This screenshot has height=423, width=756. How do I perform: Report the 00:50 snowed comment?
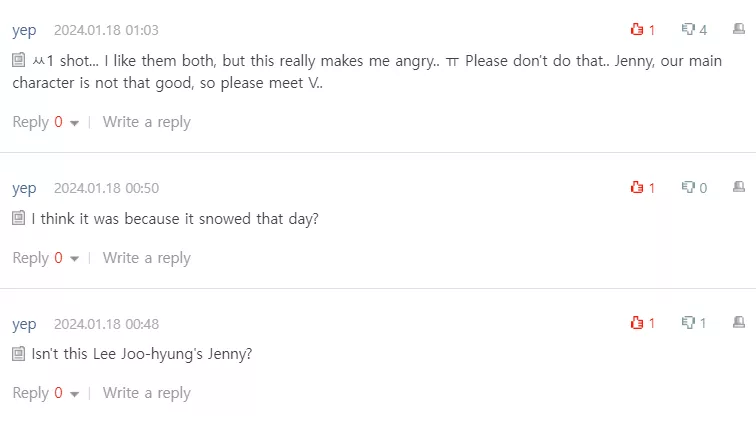[739, 187]
